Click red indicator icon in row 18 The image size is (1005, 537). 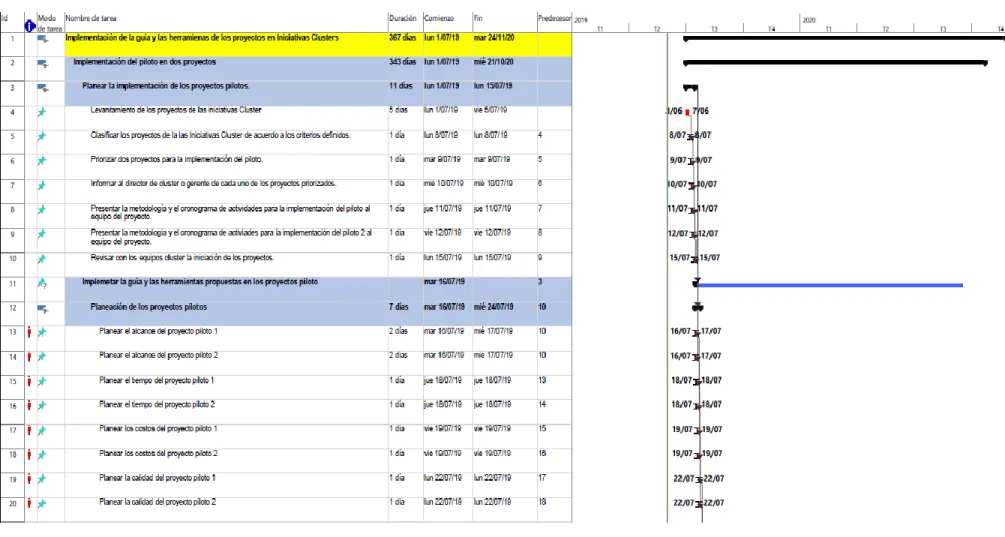[x=29, y=454]
